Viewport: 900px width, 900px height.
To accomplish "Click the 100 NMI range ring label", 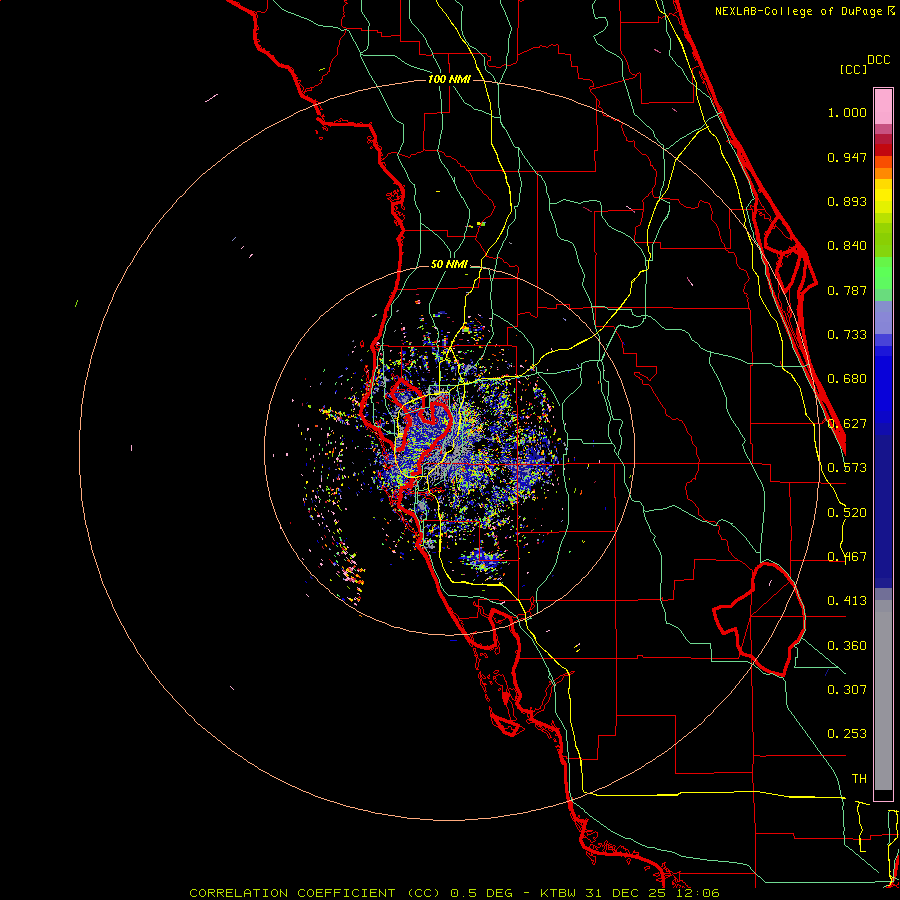I will 449,79.
